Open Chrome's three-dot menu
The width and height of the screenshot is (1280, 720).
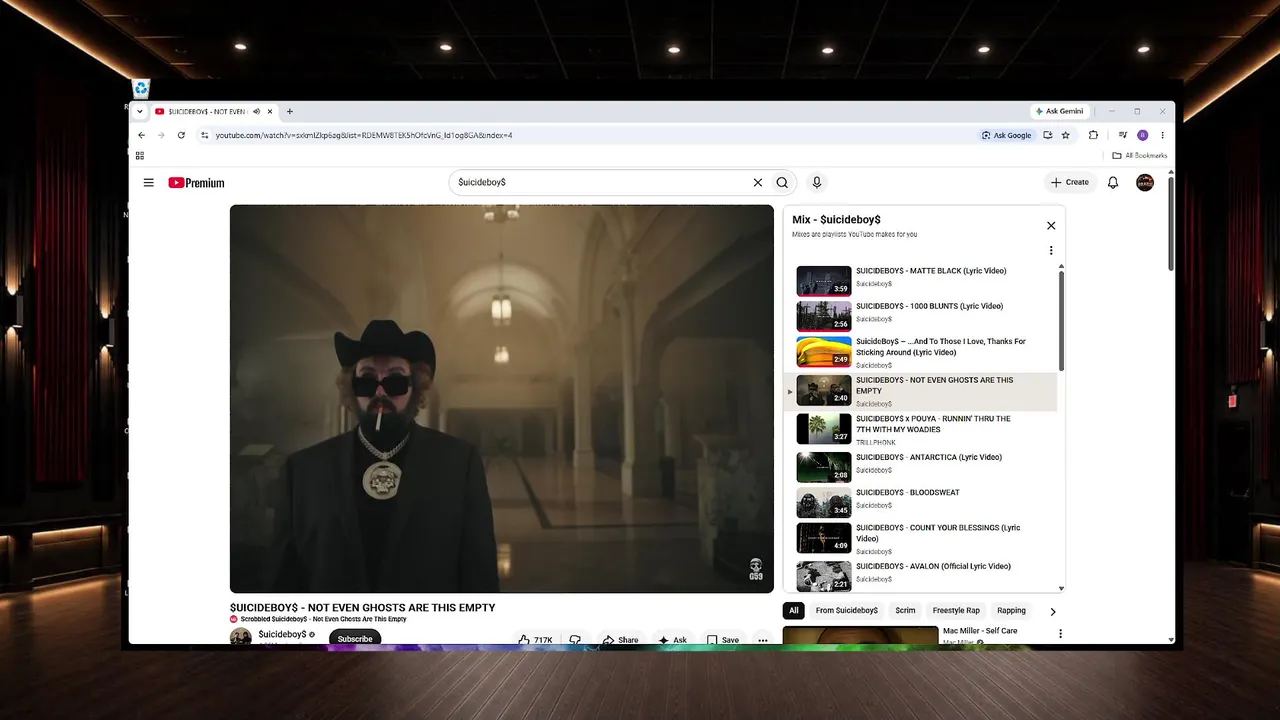[1162, 135]
